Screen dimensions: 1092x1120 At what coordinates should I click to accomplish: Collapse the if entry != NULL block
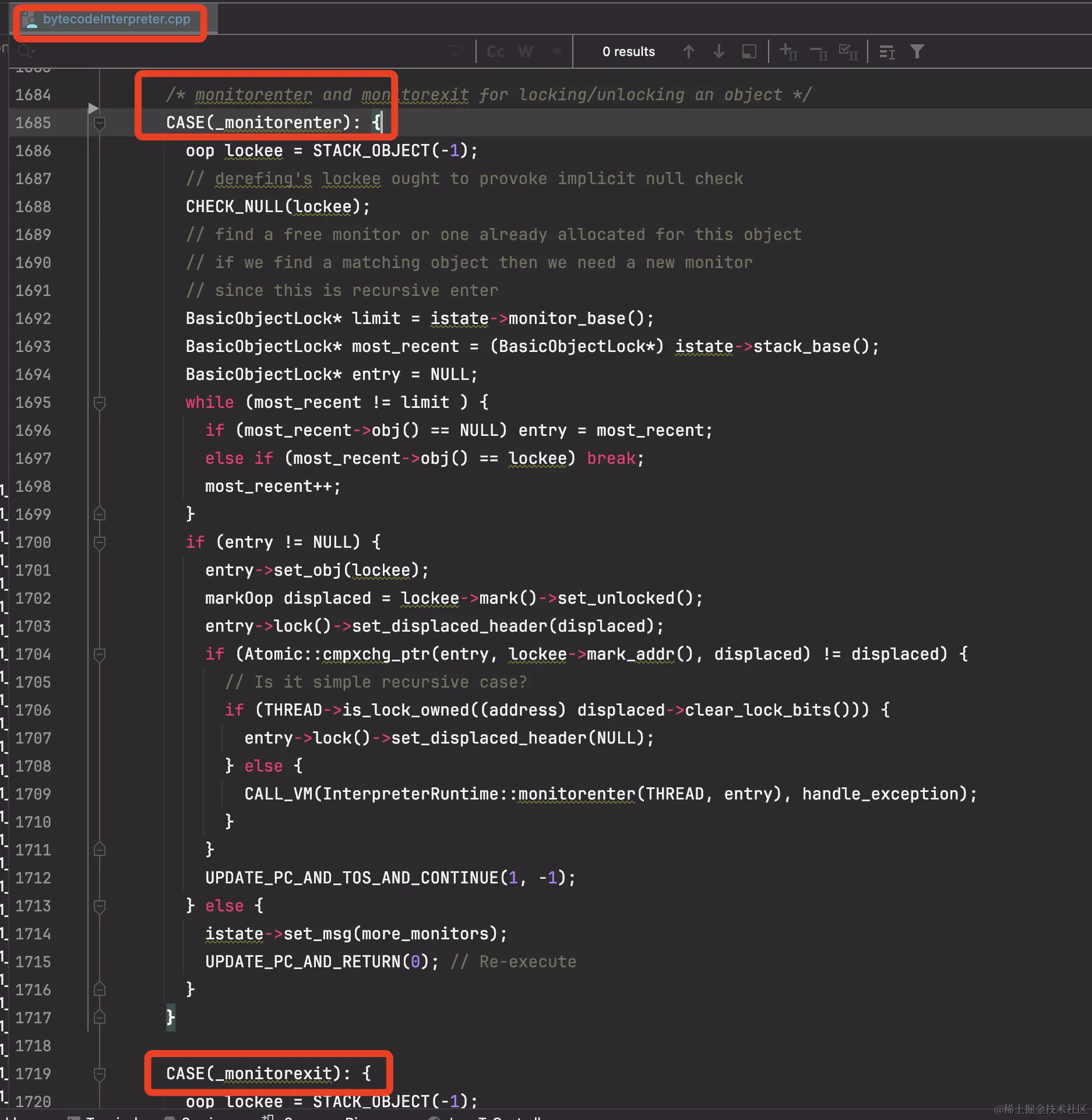[100, 543]
